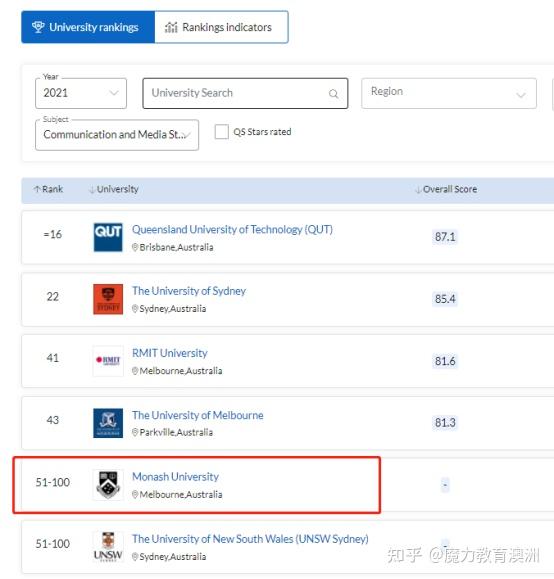Click UNSW's 51-100 rank value

[52, 544]
